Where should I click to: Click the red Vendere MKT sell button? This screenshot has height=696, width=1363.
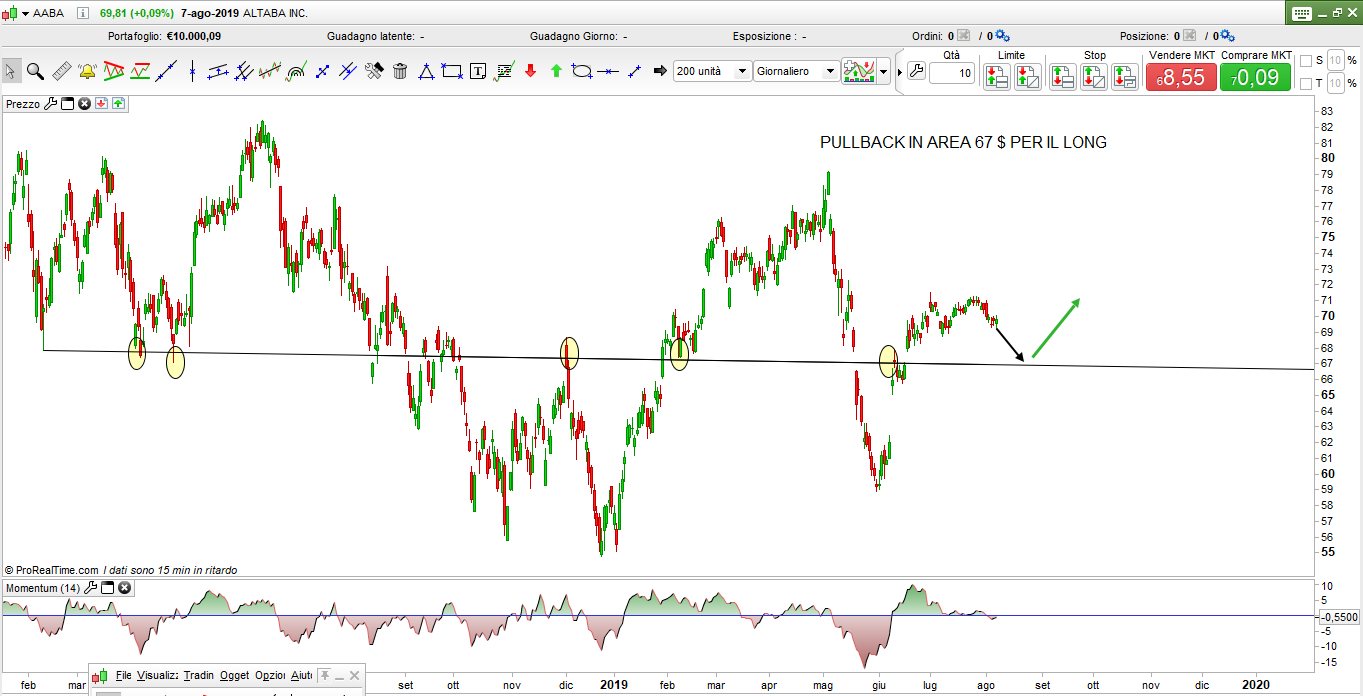point(1181,77)
